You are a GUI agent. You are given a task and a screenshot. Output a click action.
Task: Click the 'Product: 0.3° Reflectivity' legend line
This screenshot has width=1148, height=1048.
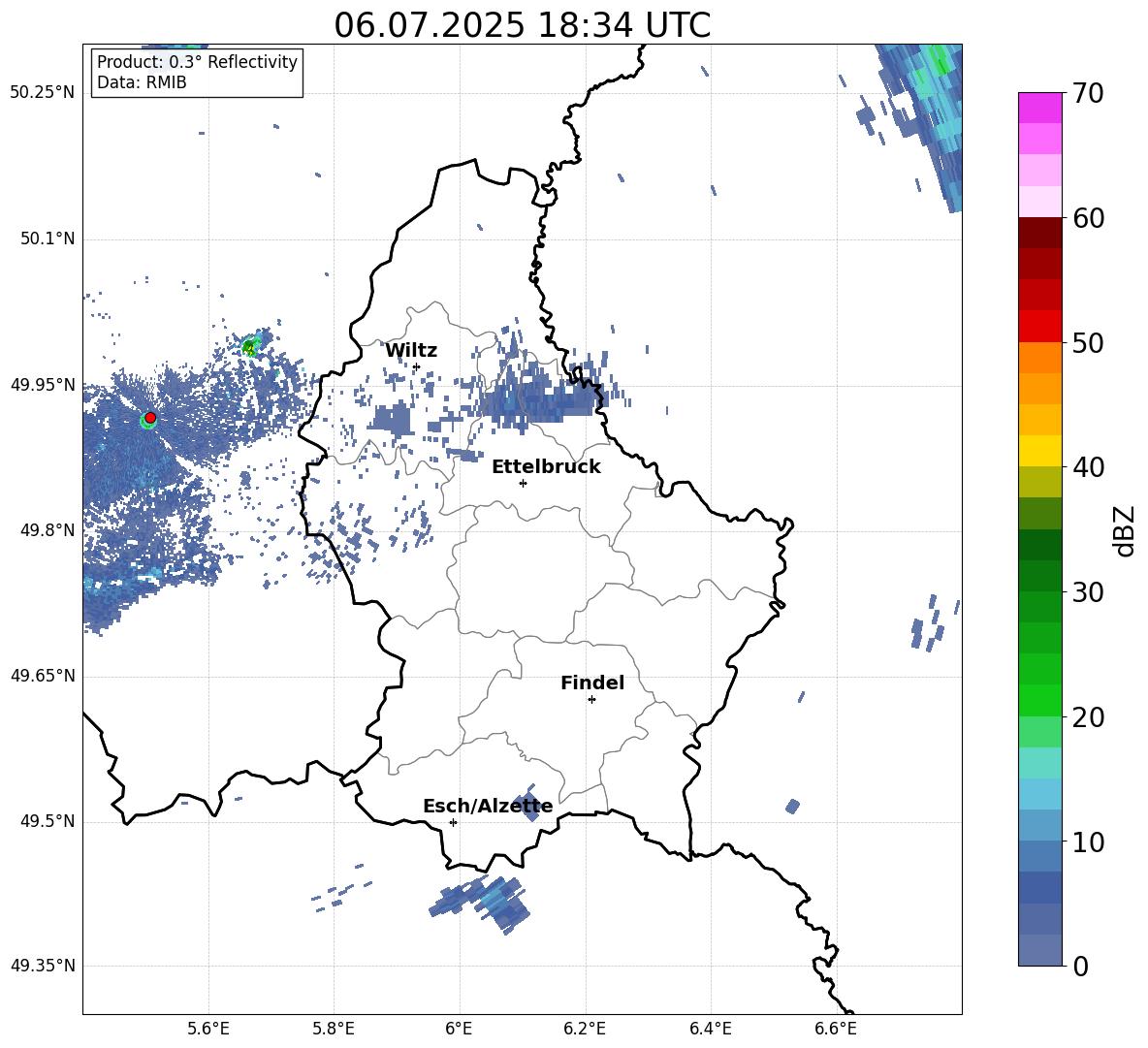tap(197, 61)
